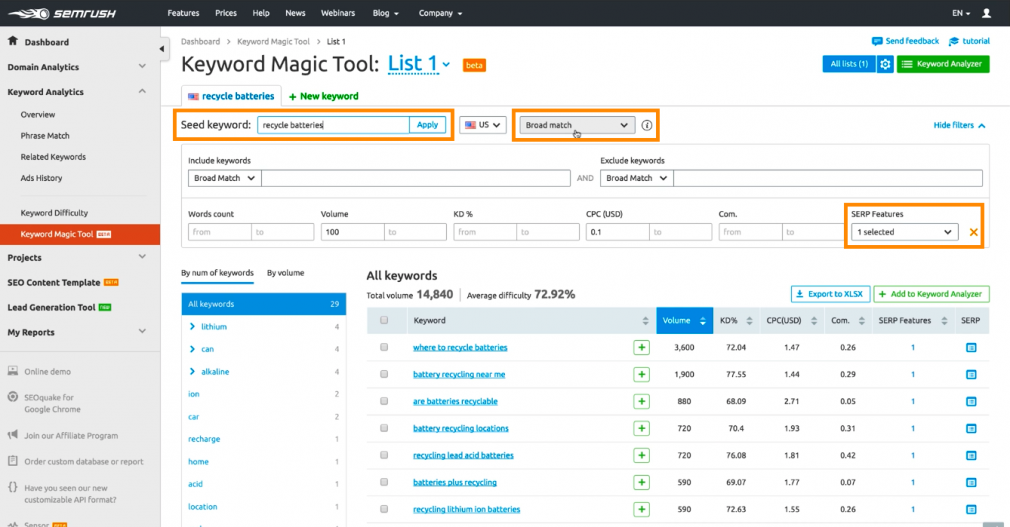
Task: Click the Send feedback link
Action: 905,41
